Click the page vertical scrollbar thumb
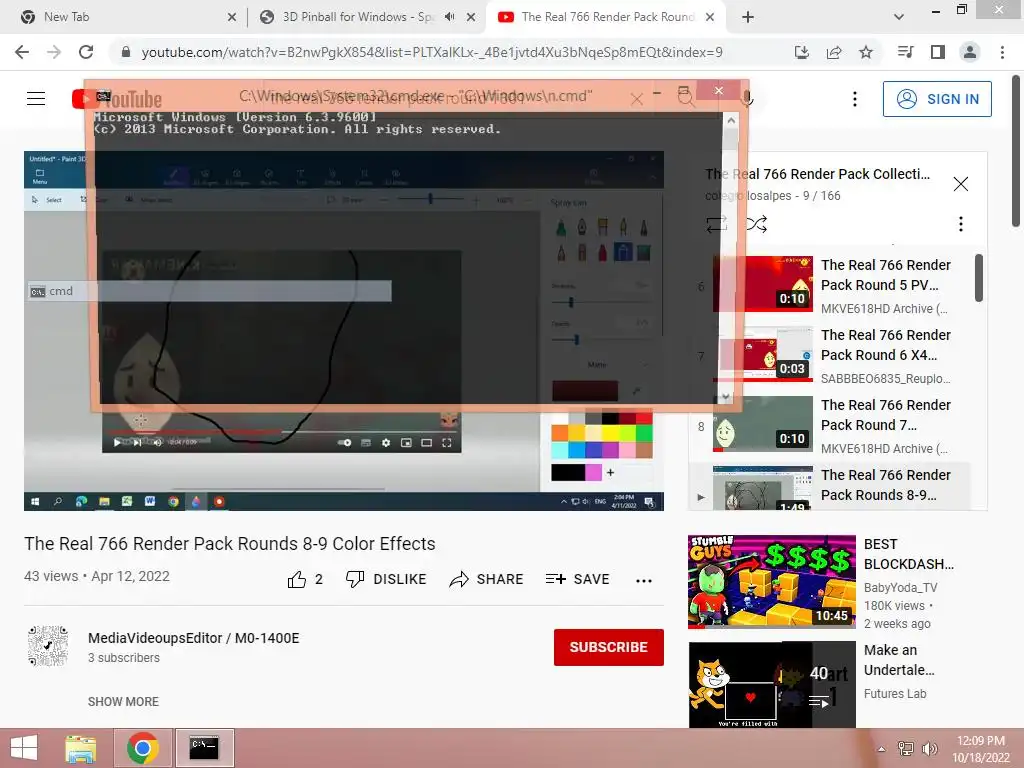This screenshot has height=768, width=1024. point(1016,150)
